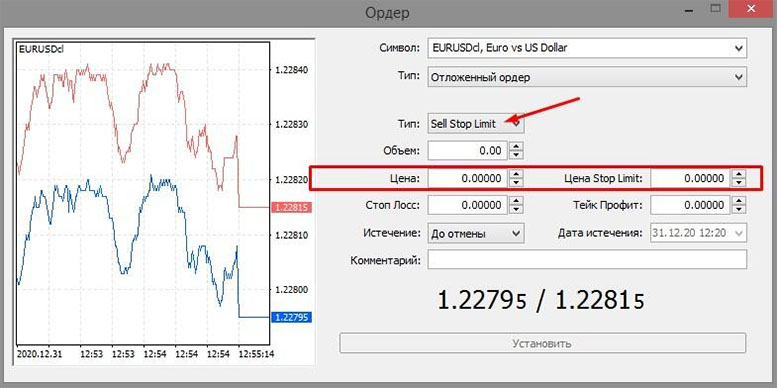Open the Символ dropdown for EURUSDcl
Screen dimensions: 777x388
(x=587, y=48)
